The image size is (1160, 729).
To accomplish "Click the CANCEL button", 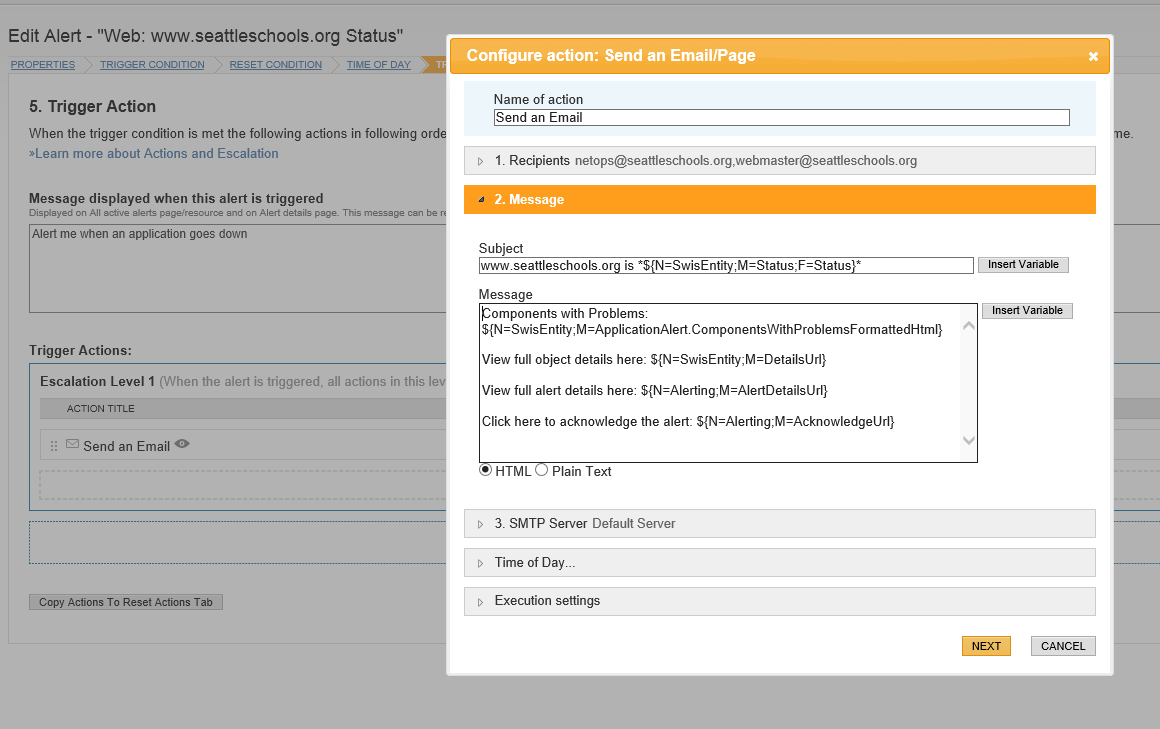I will 1063,646.
